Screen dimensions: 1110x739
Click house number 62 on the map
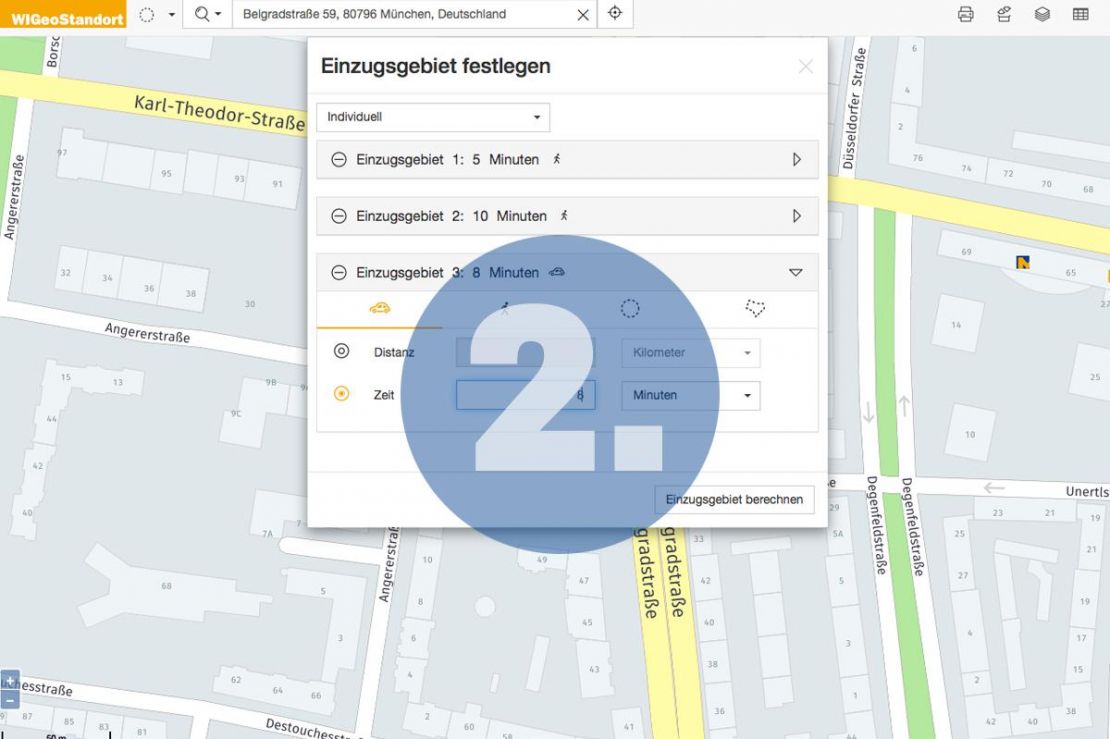coord(236,680)
